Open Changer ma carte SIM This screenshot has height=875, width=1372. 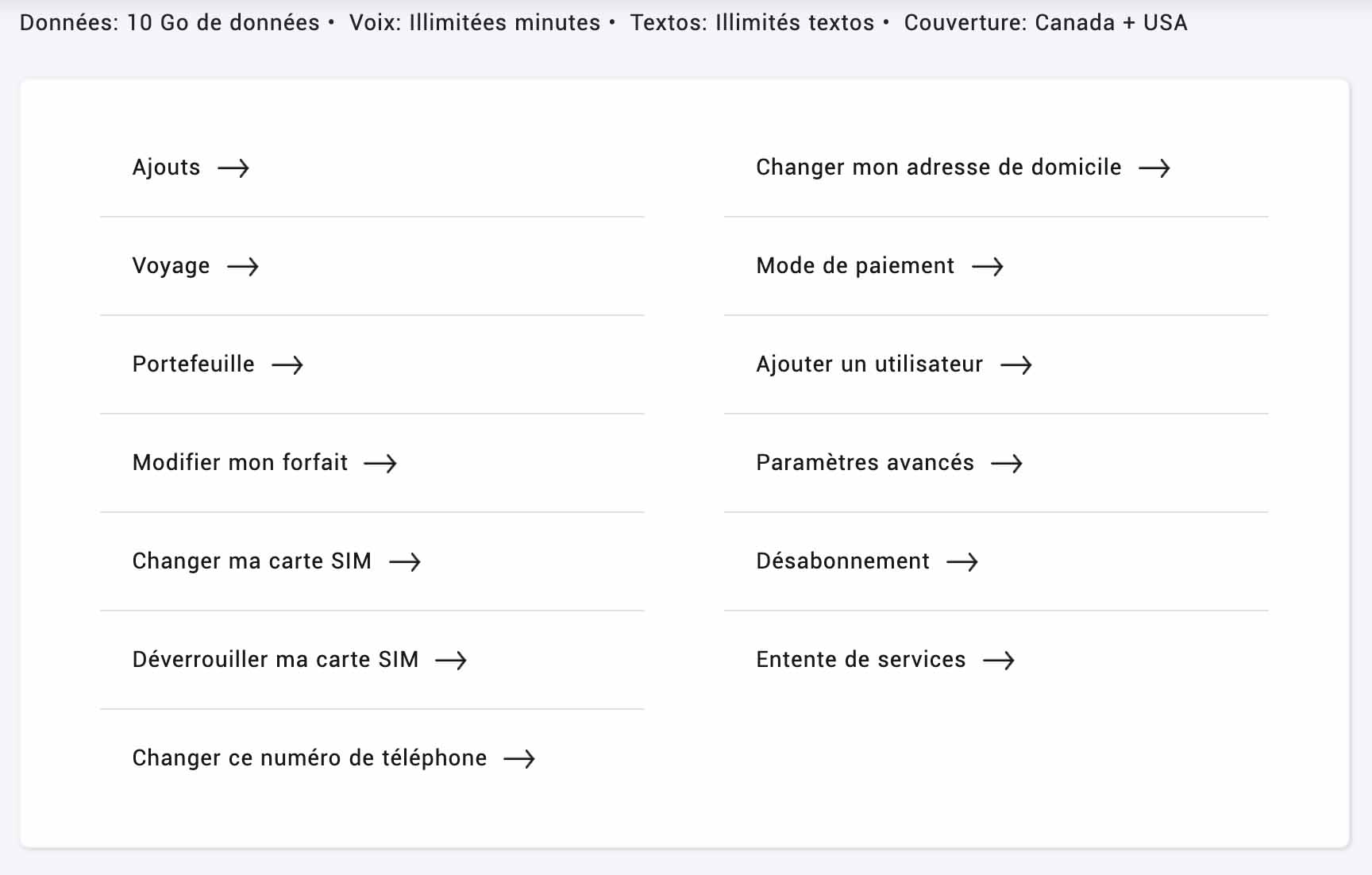coord(276,561)
